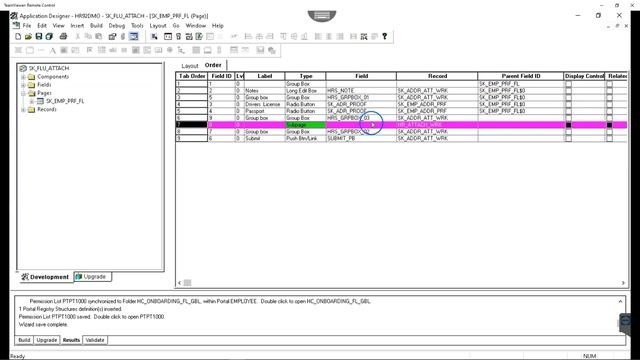Check Display Control for the Submit row

[x=568, y=138]
